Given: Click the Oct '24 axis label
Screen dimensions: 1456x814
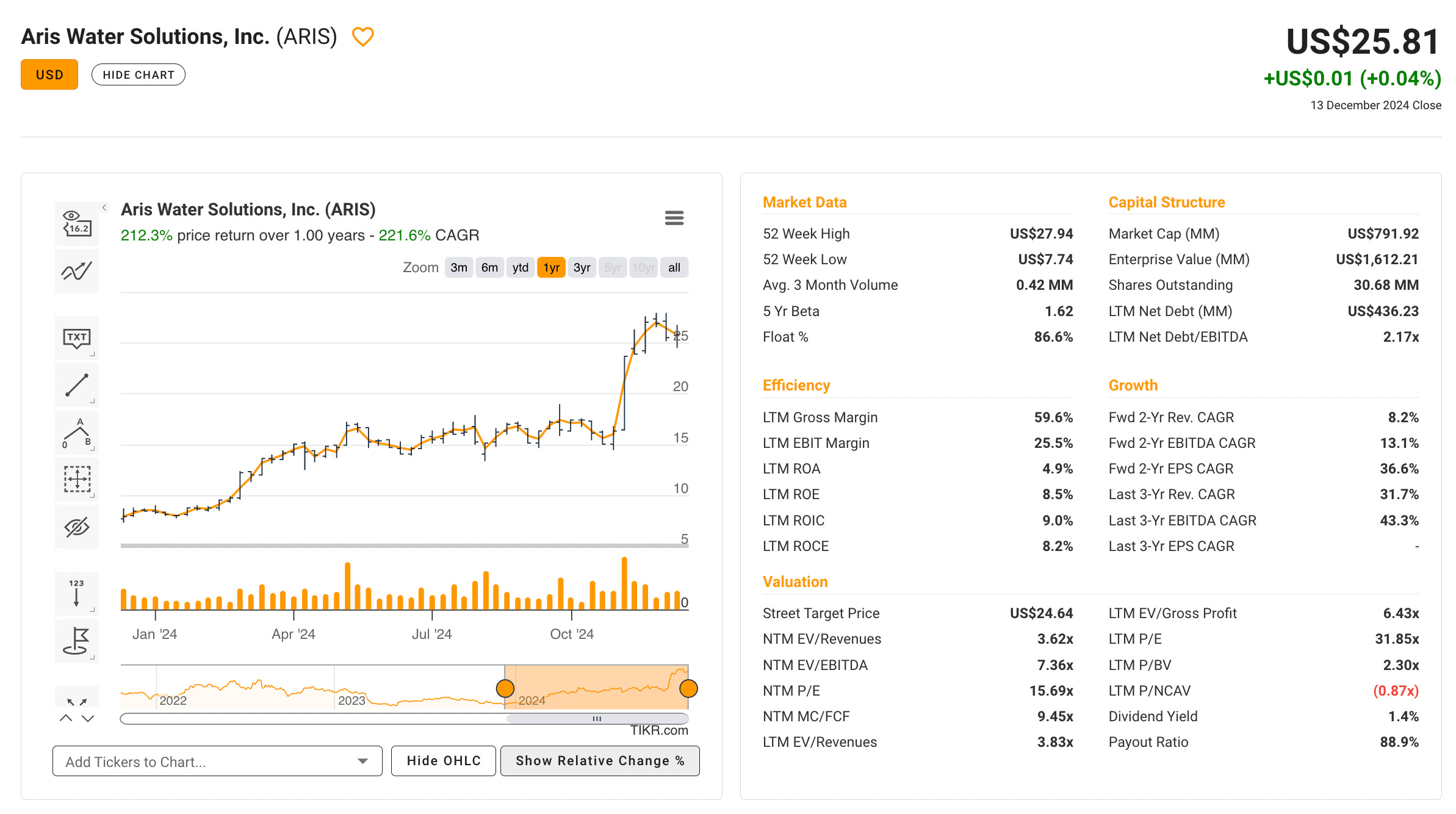Looking at the screenshot, I should coord(572,634).
